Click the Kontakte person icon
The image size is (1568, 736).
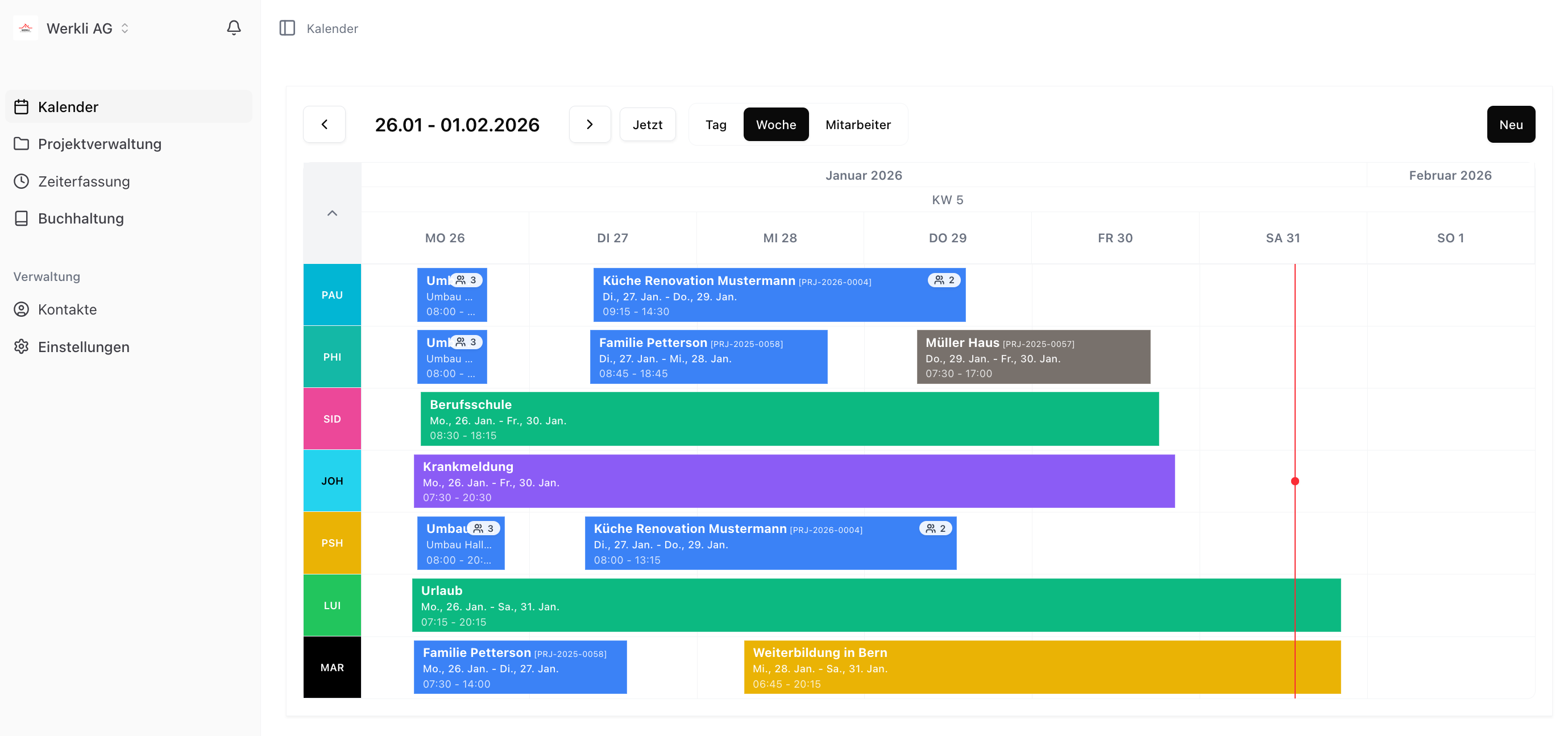pyautogui.click(x=21, y=309)
